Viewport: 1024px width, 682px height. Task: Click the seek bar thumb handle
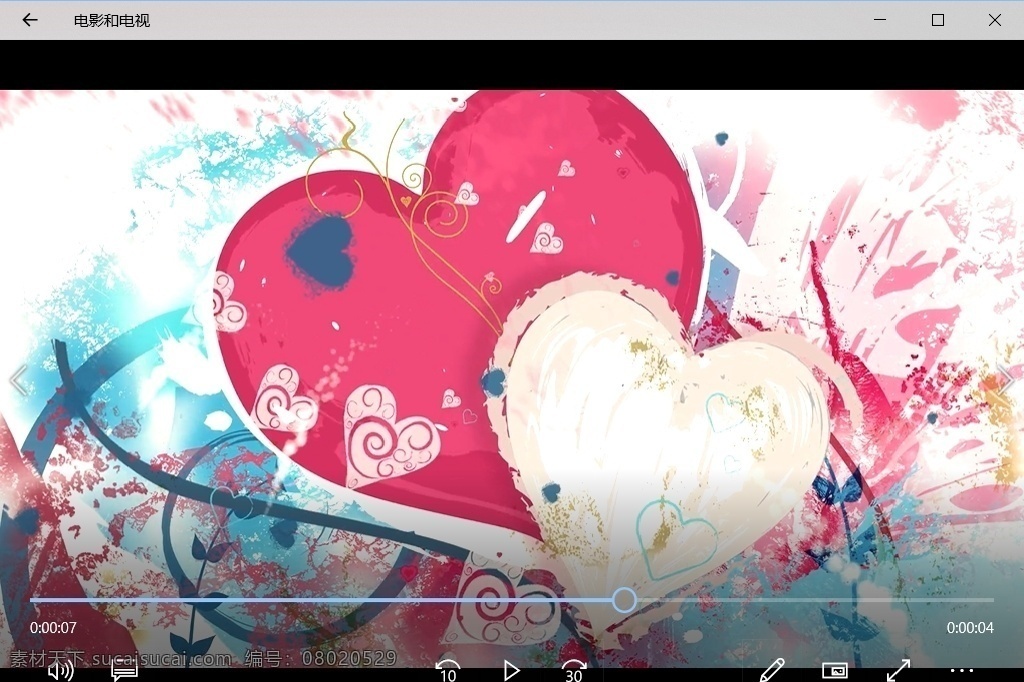pos(624,599)
